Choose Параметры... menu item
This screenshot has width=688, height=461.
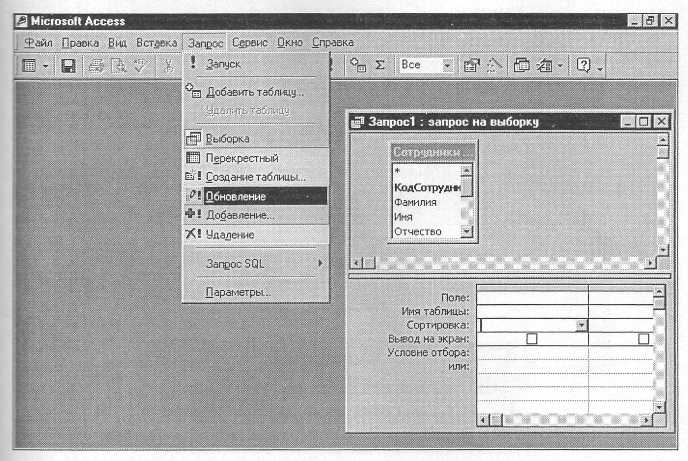click(256, 292)
